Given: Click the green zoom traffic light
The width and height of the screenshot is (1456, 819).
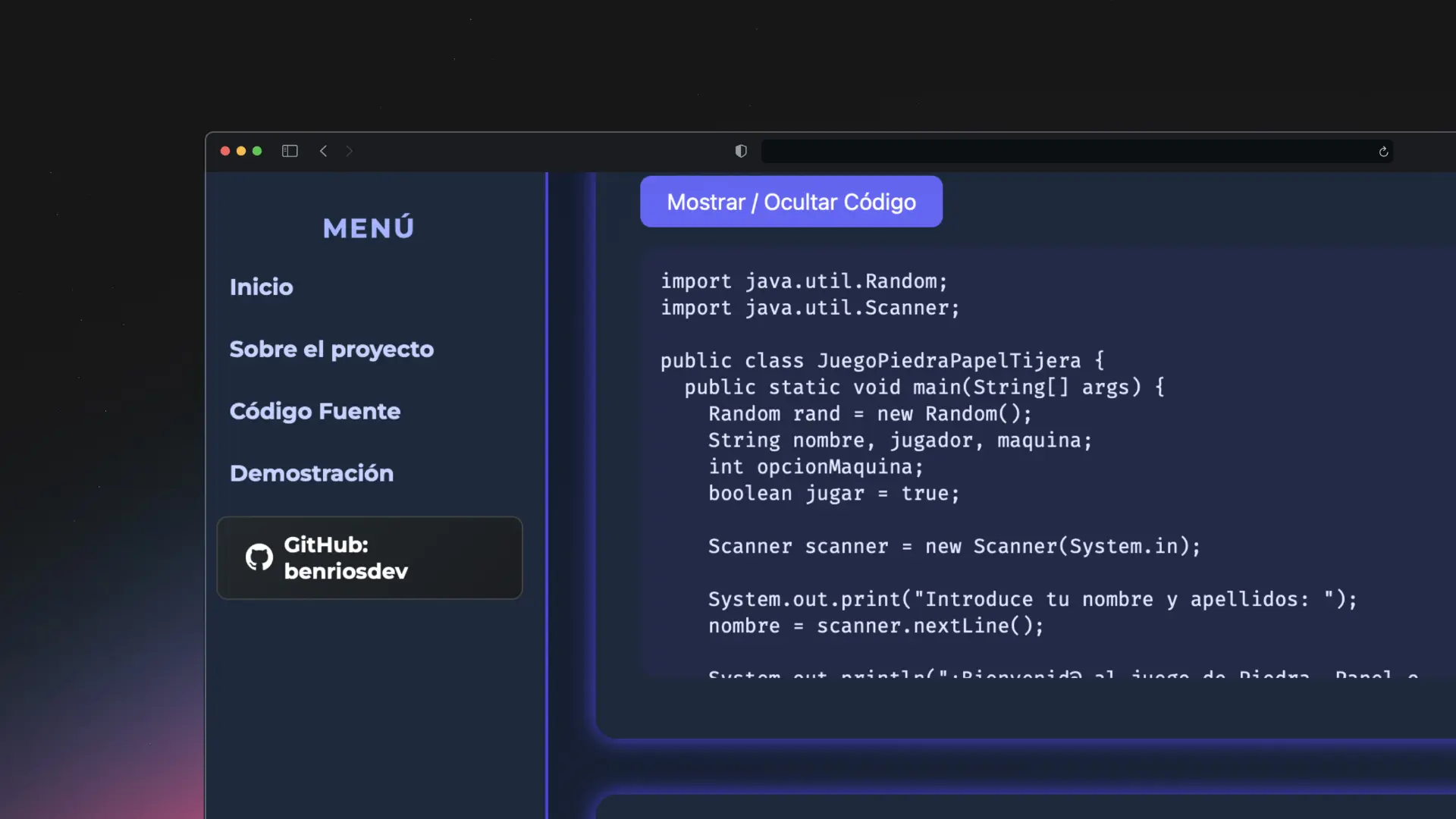Looking at the screenshot, I should (x=257, y=151).
